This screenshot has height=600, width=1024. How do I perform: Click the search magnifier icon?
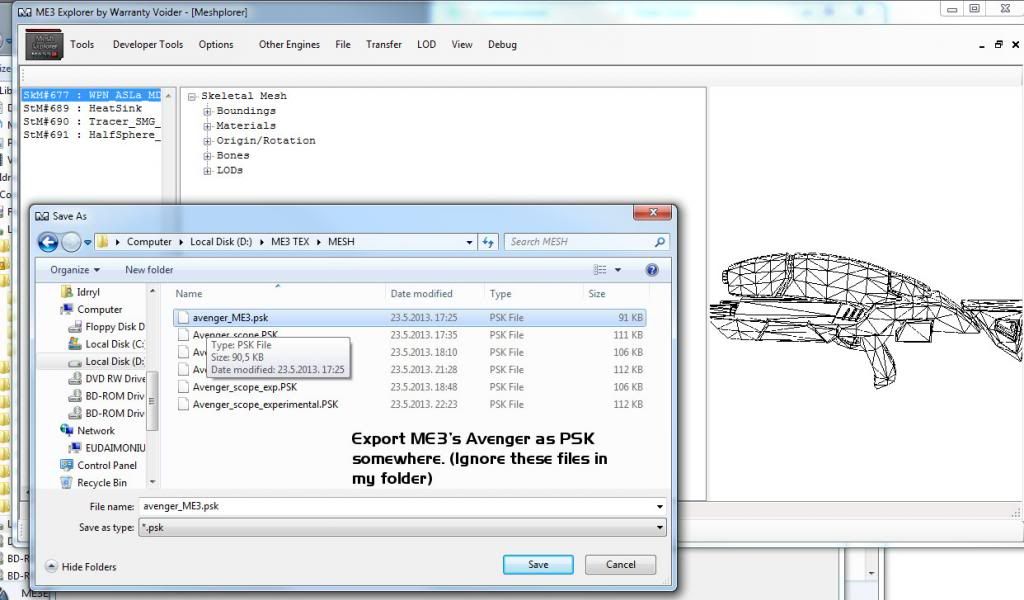(x=660, y=242)
